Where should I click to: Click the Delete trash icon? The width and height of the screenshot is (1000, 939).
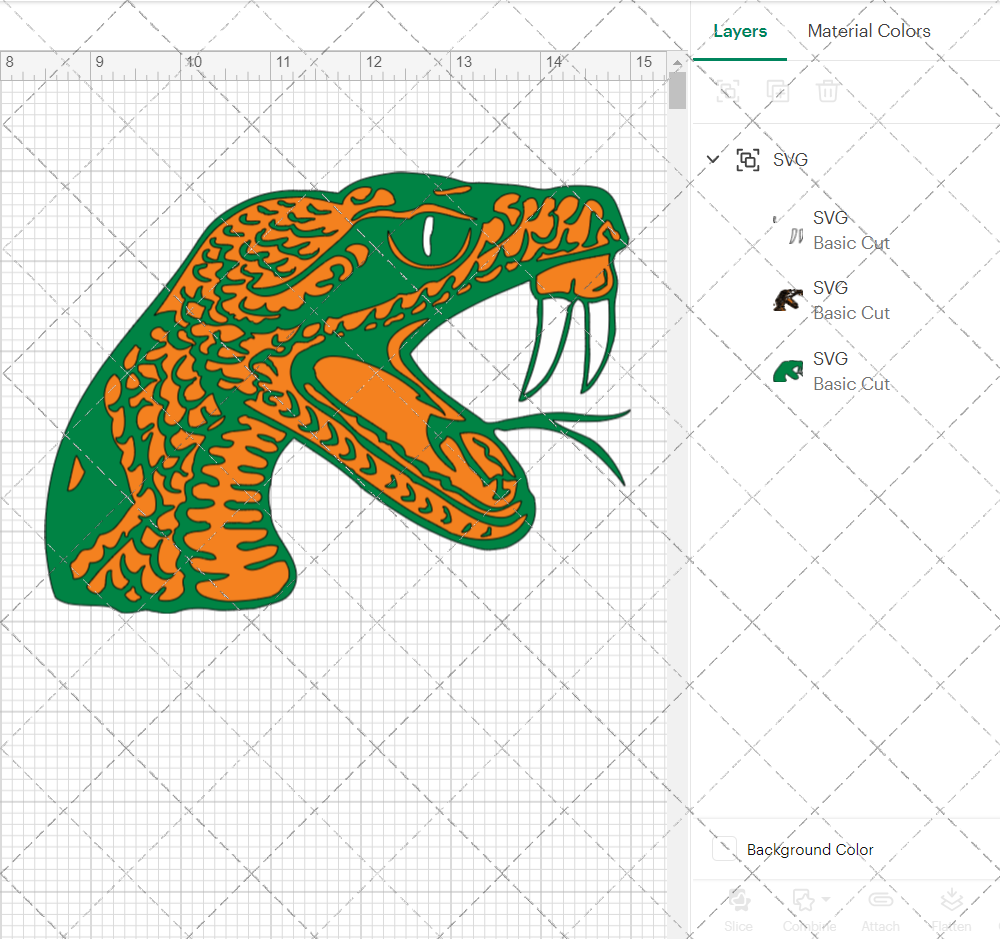pyautogui.click(x=827, y=91)
